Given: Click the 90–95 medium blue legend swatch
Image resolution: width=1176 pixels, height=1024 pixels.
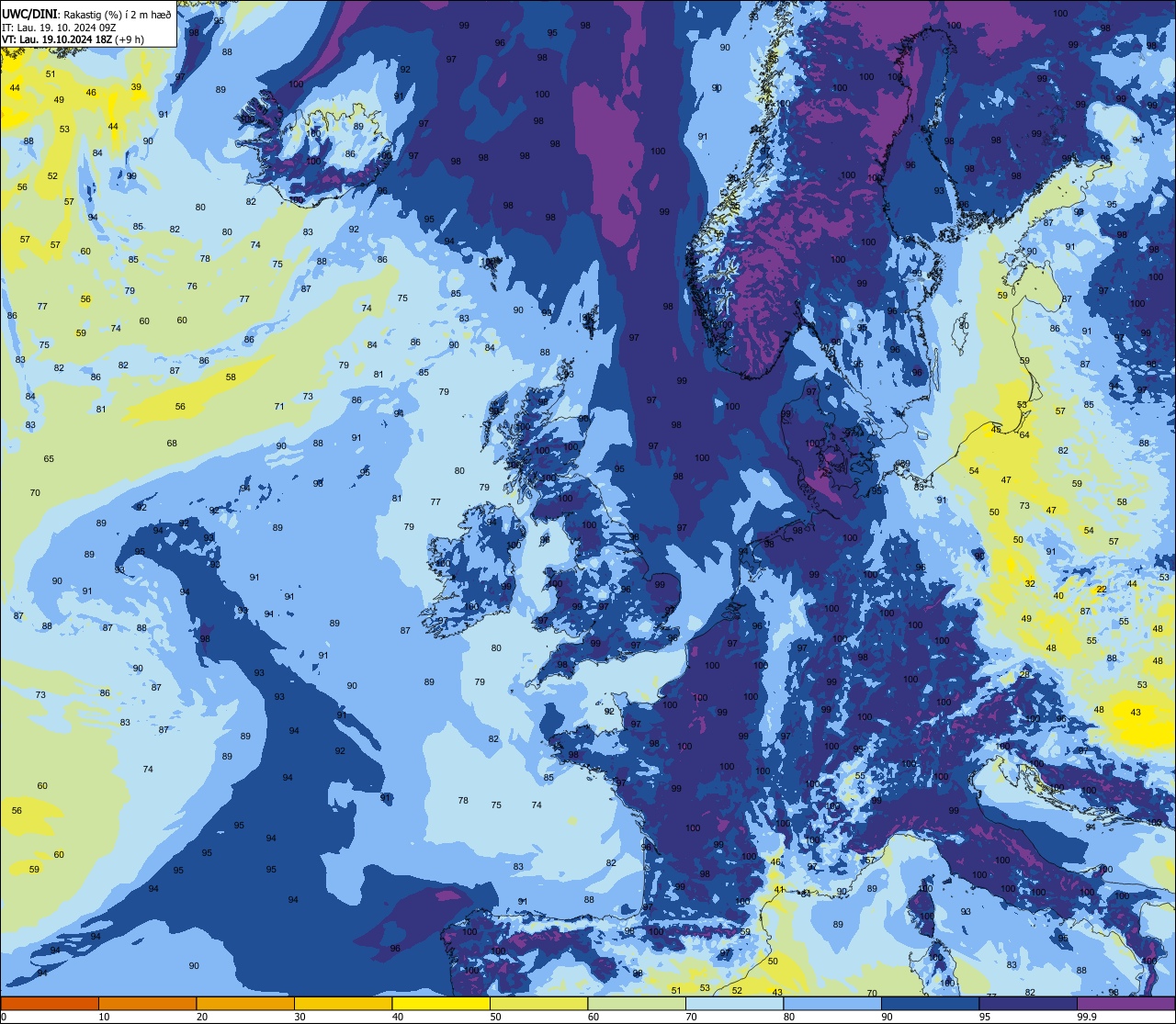Looking at the screenshot, I should coord(930,1003).
